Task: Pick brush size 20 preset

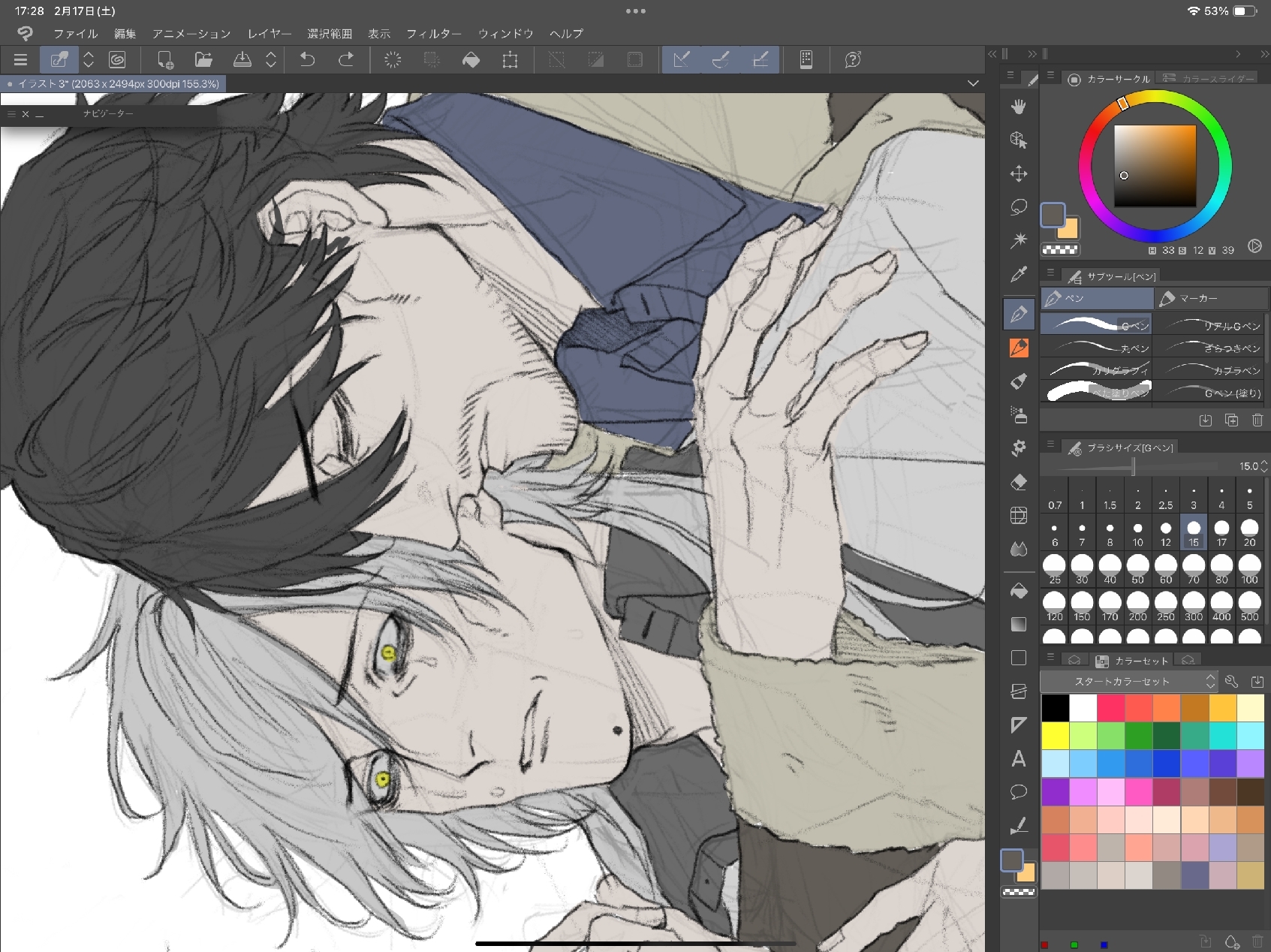Action: click(1249, 532)
